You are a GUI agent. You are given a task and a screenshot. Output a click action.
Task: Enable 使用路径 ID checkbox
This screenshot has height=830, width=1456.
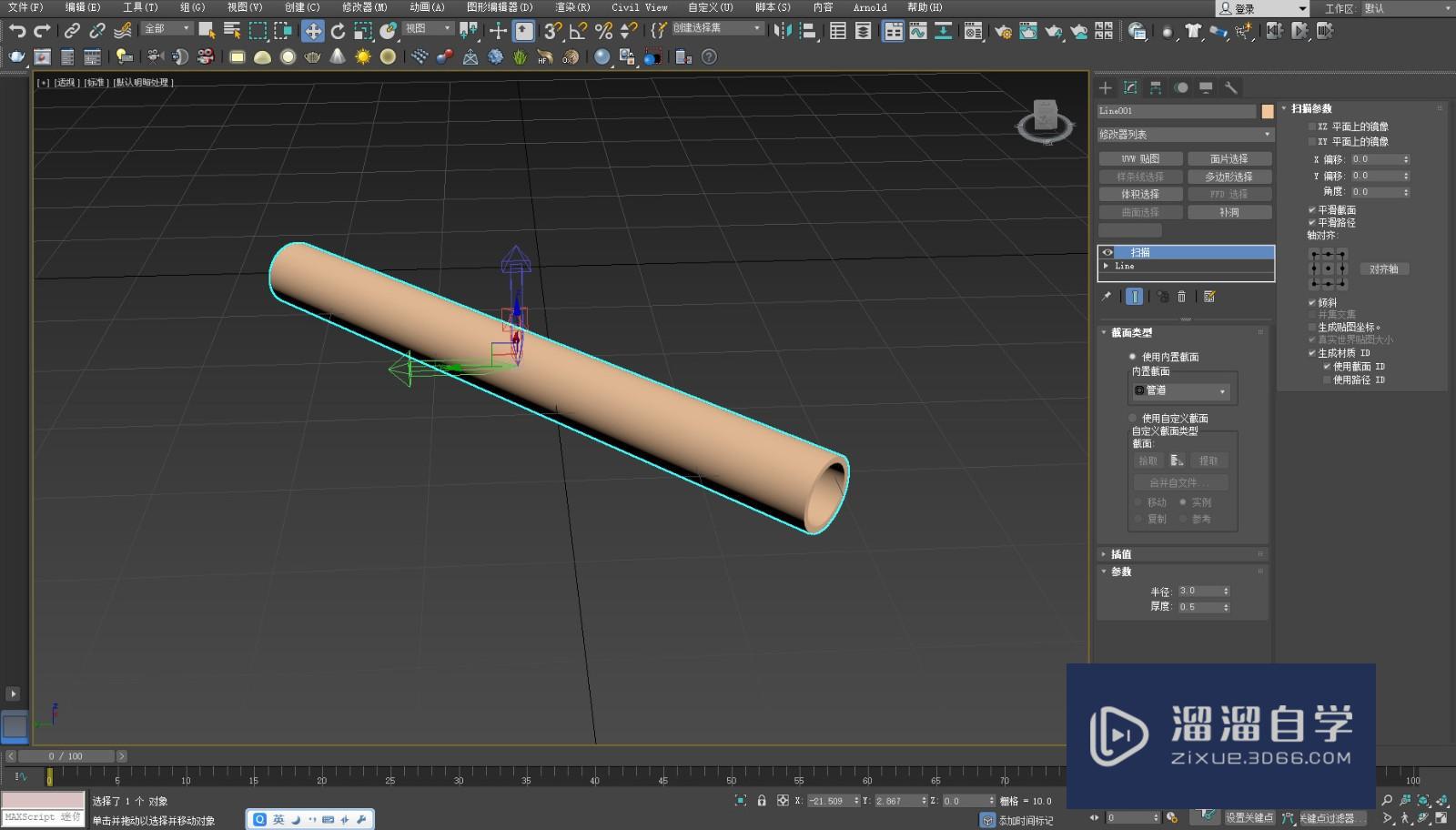pos(1327,380)
